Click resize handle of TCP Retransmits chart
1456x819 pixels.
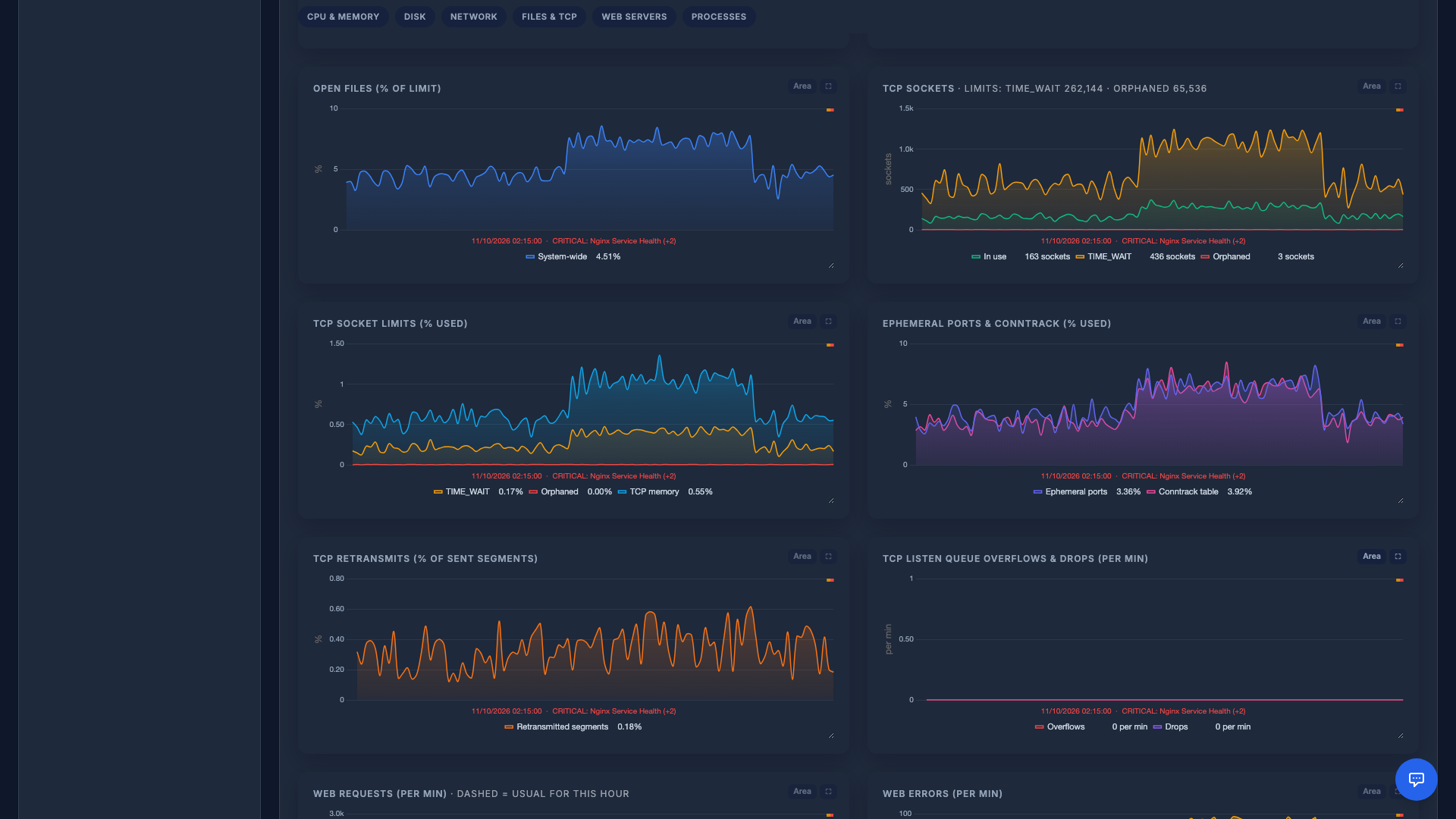[831, 736]
